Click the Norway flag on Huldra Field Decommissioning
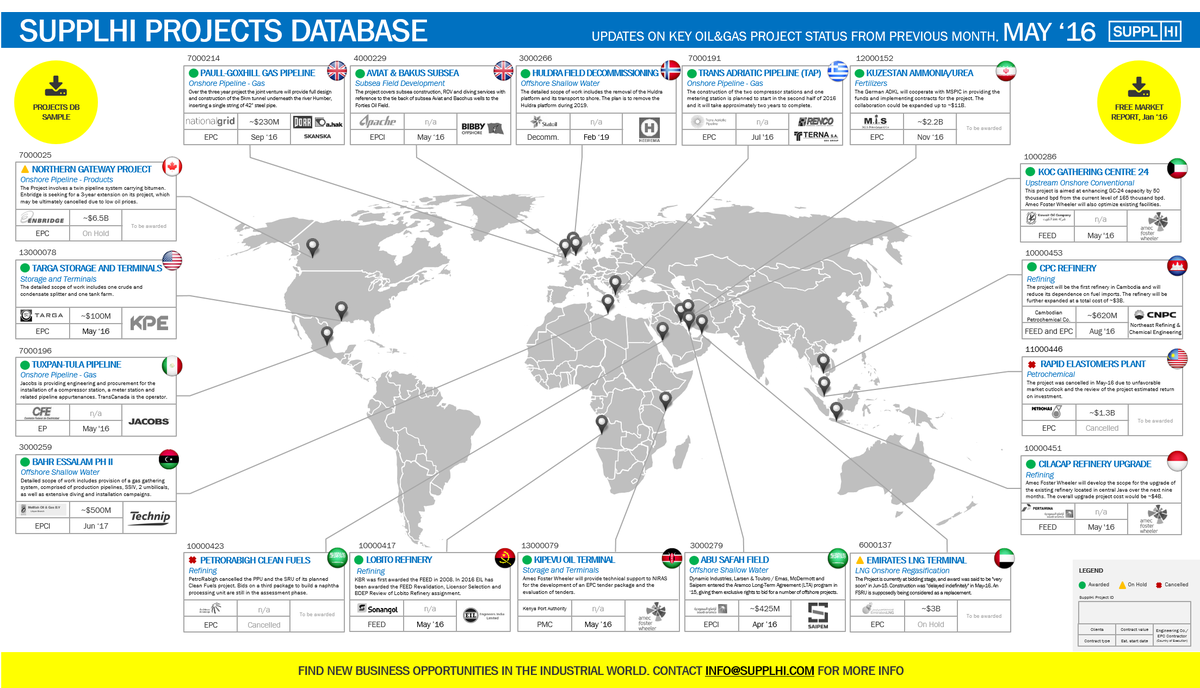The width and height of the screenshot is (1200, 688). (x=671, y=72)
